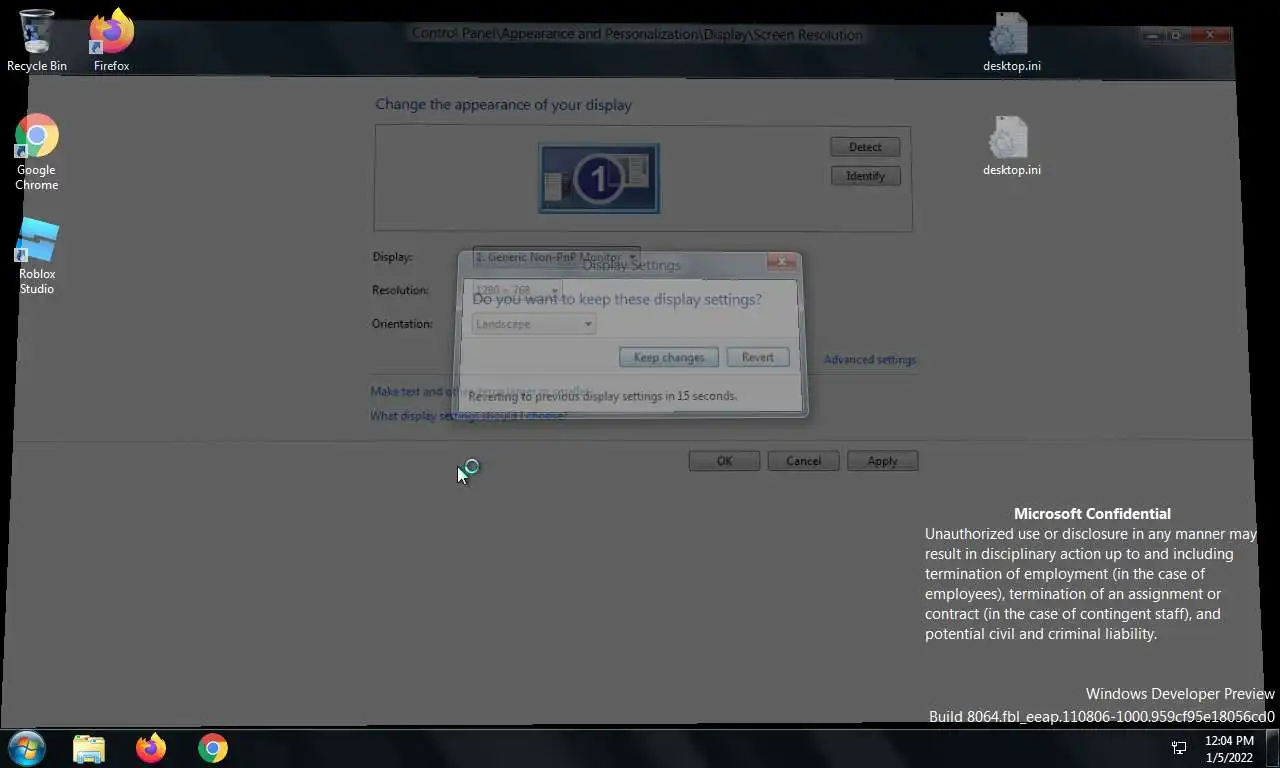This screenshot has height=768, width=1280.
Task: Click the Detect button
Action: 865,147
